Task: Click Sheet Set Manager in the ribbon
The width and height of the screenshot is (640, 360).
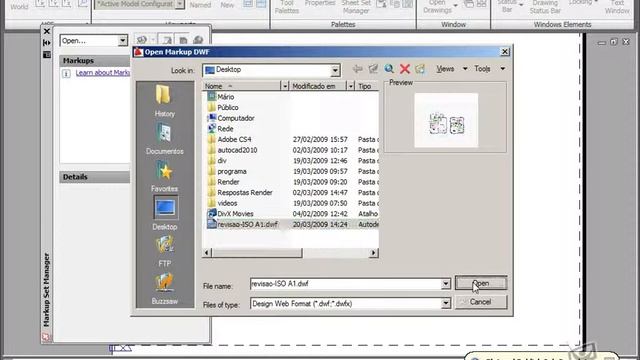Action: tap(356, 7)
